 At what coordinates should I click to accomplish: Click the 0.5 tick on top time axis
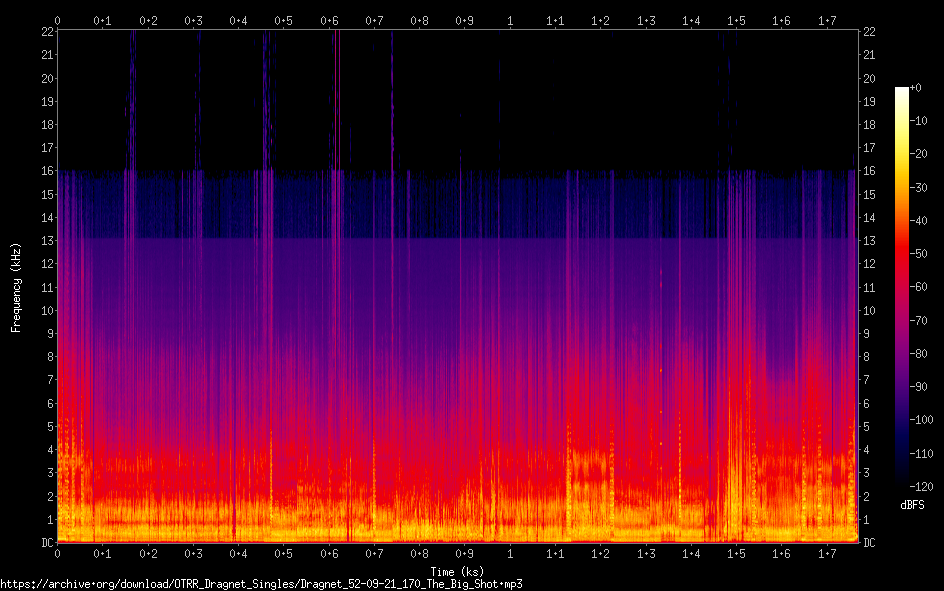pos(284,20)
